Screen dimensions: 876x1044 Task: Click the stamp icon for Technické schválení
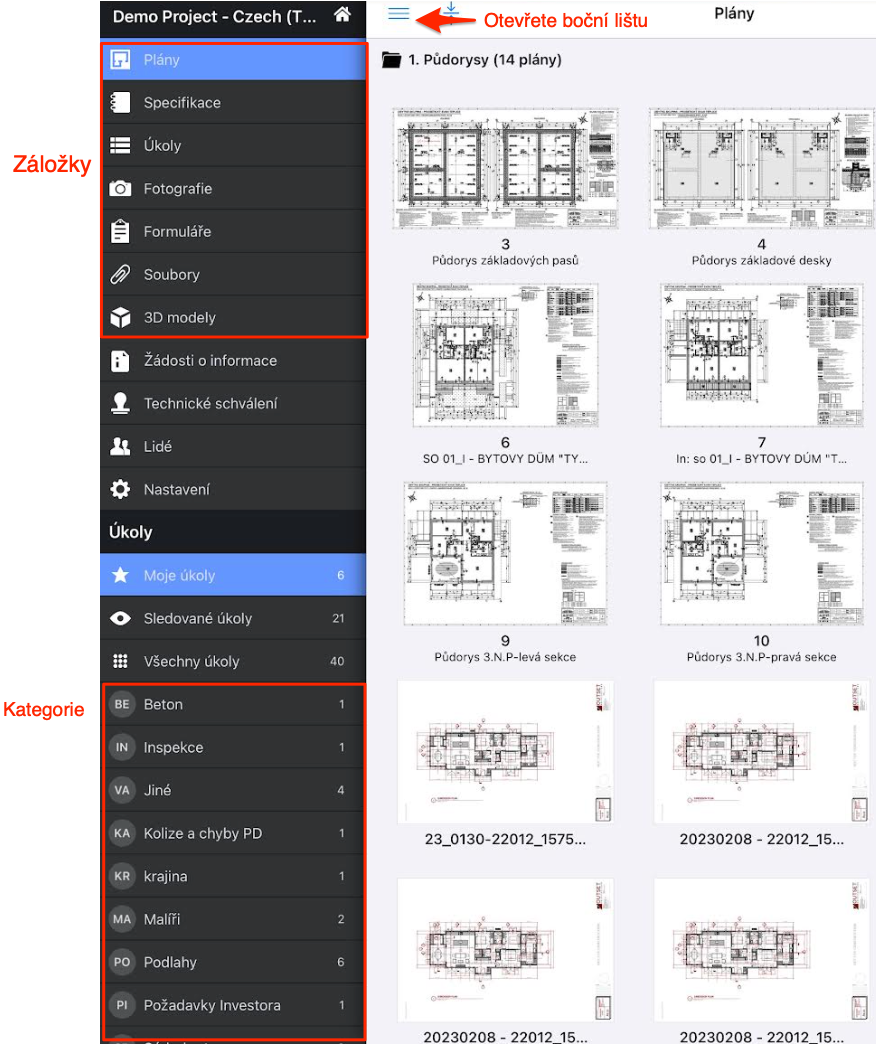120,403
